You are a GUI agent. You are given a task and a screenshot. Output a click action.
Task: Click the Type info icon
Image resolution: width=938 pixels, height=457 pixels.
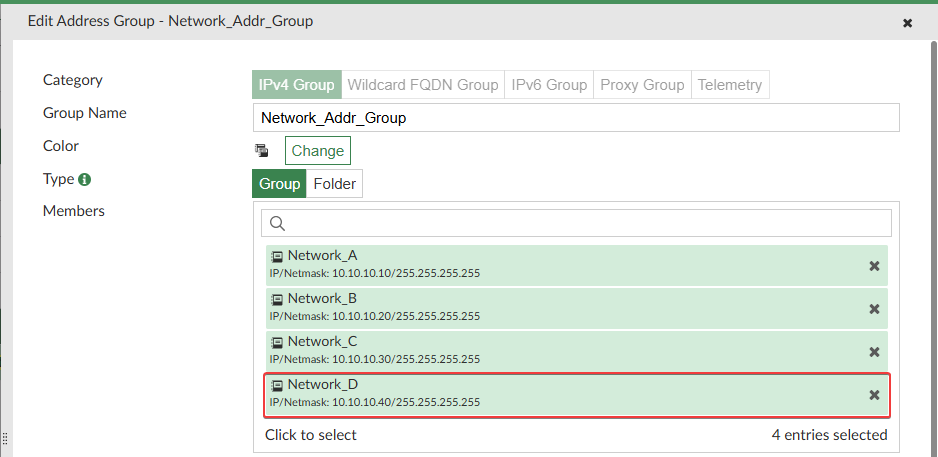tap(85, 179)
